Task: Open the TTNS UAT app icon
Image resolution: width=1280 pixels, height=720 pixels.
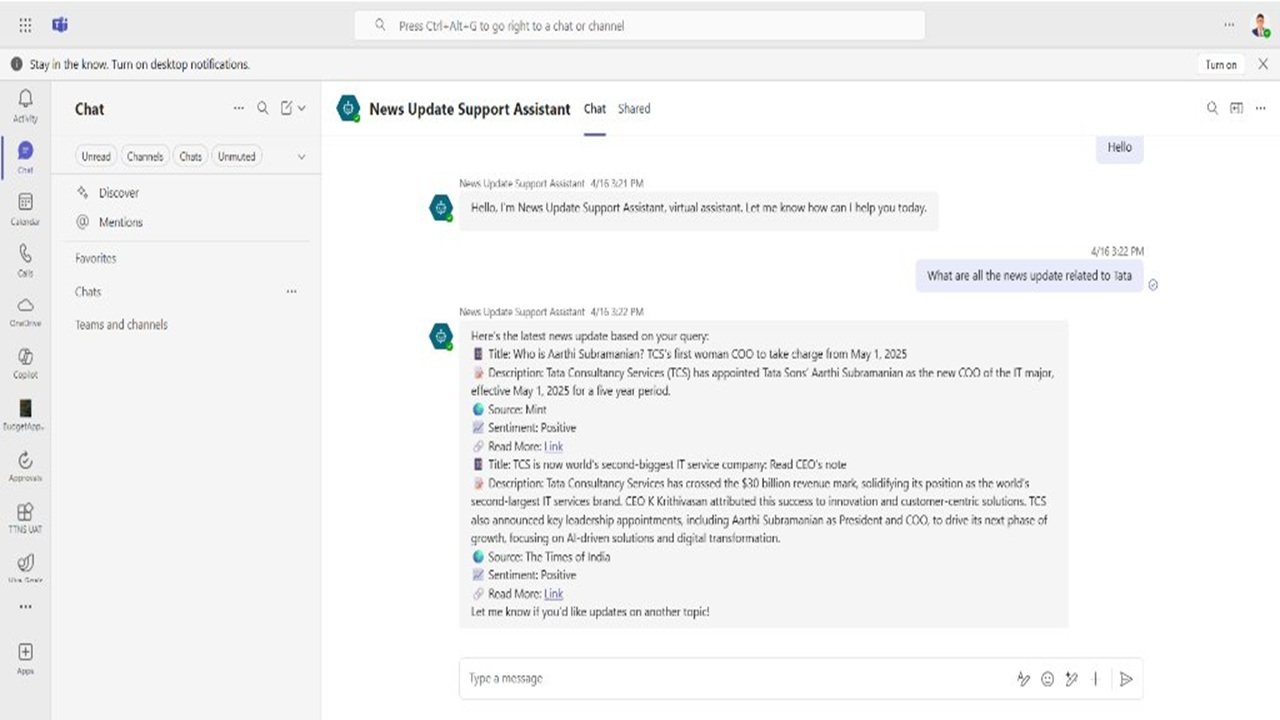Action: 25,518
